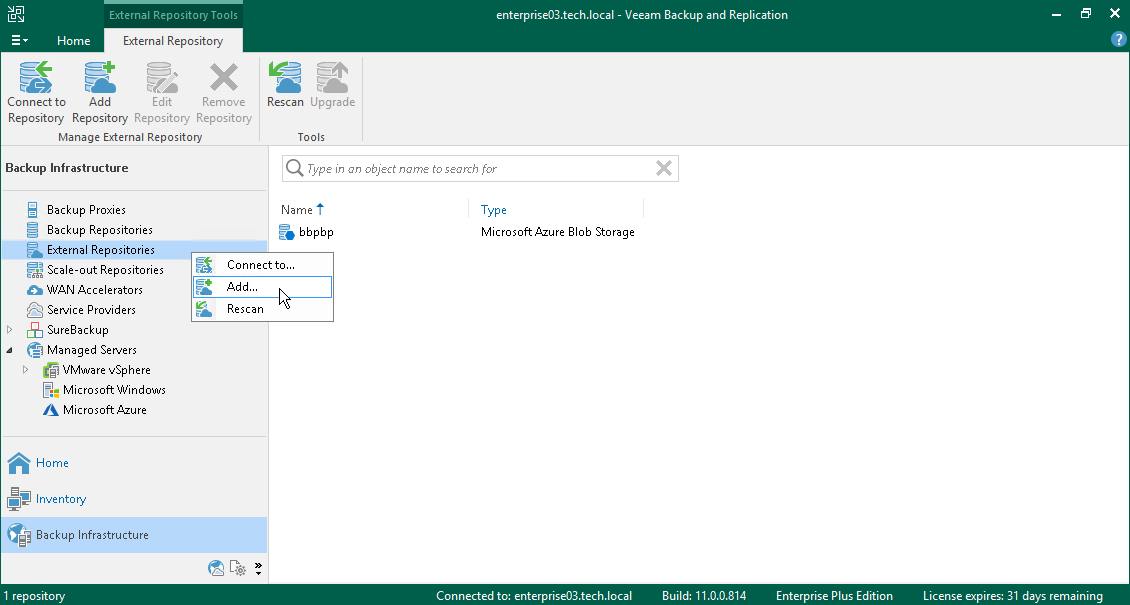
Task: Click the object name search field
Action: [x=480, y=169]
